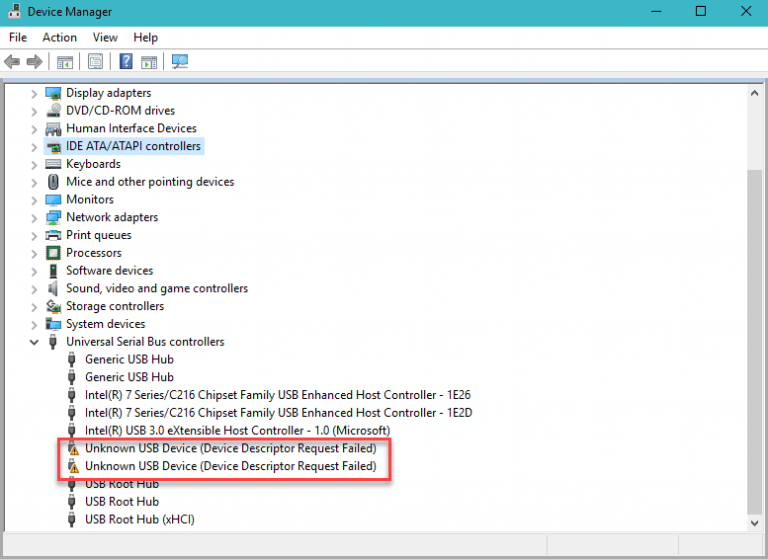
Task: Click the Device Manager title bar app icon
Action: 15,11
